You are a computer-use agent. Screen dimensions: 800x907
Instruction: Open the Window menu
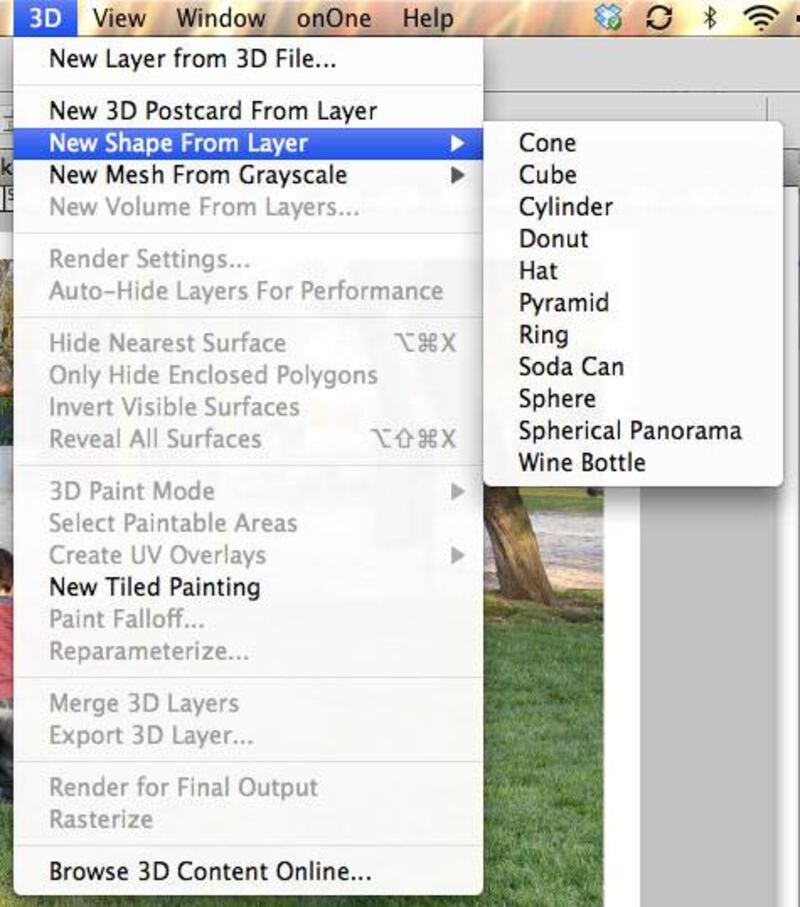click(220, 18)
